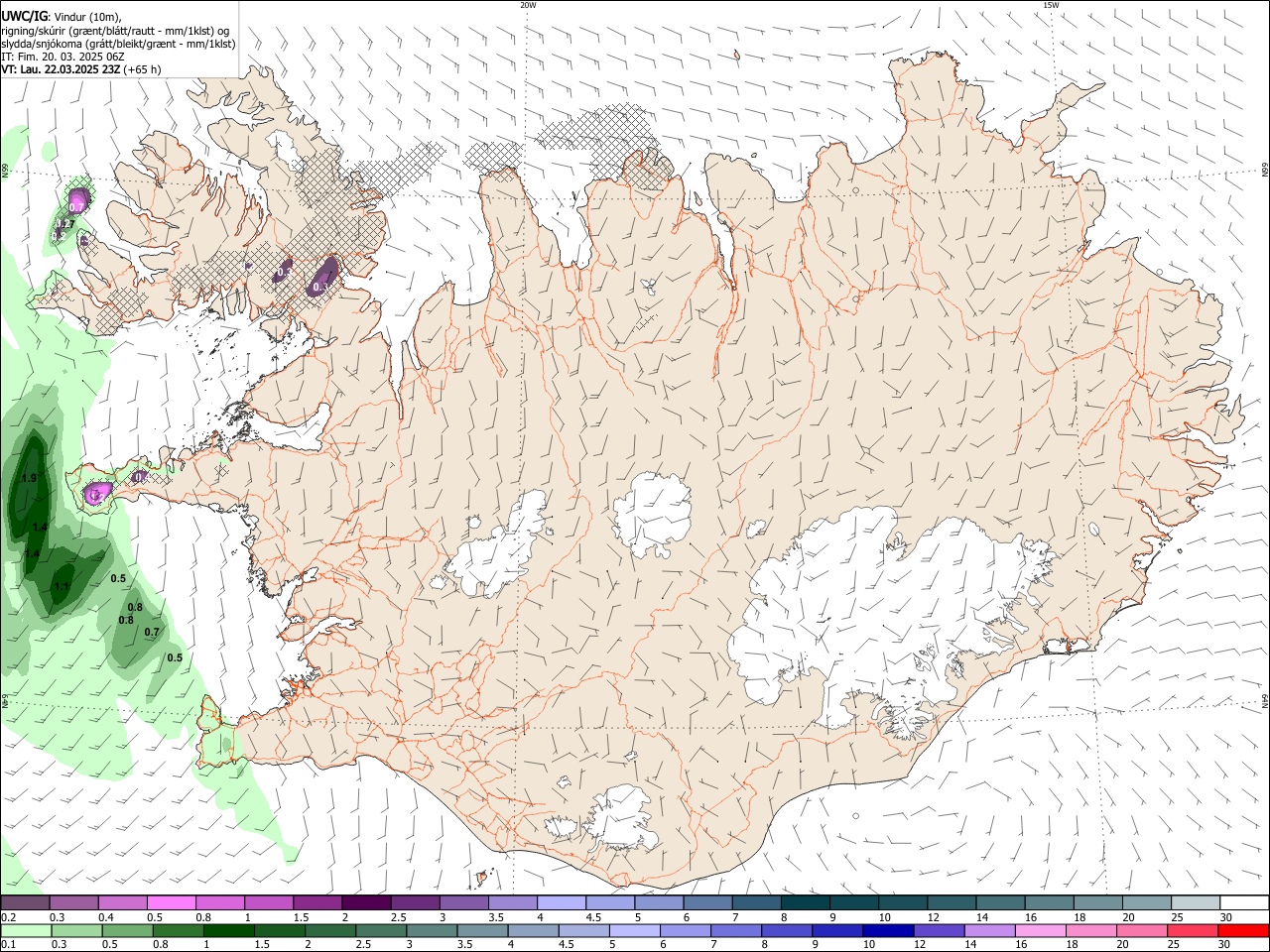Screen dimensions: 1270x952
Task: Click the upper legend swatch between 0.2 and 0.3
Action: click(25, 902)
